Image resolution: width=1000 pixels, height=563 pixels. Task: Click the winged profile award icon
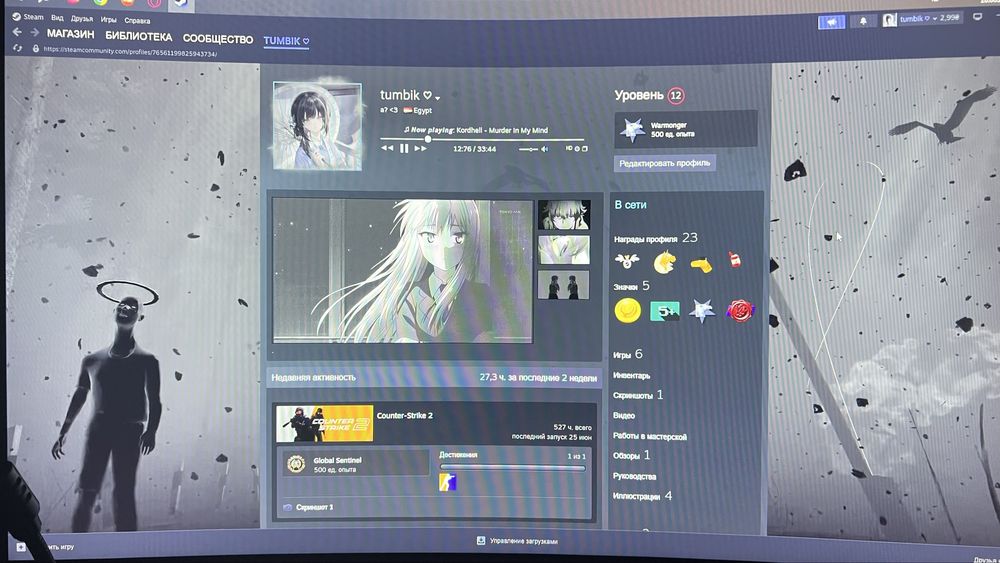[x=627, y=261]
